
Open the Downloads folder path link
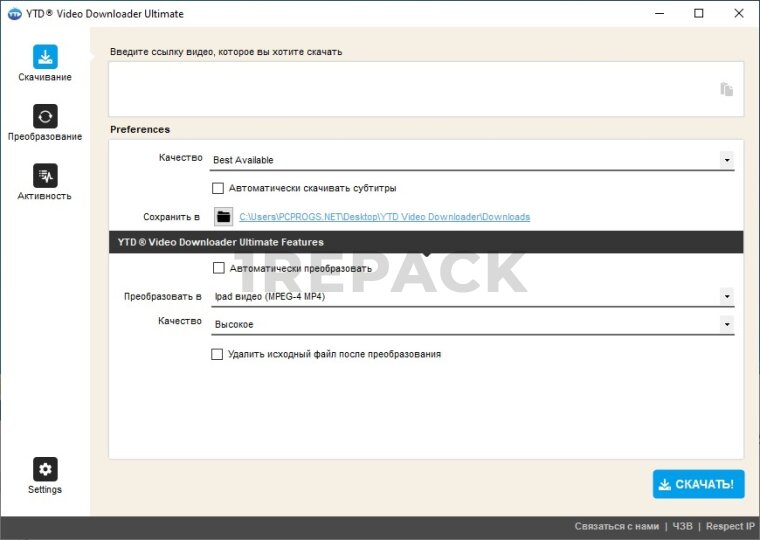pyautogui.click(x=384, y=217)
